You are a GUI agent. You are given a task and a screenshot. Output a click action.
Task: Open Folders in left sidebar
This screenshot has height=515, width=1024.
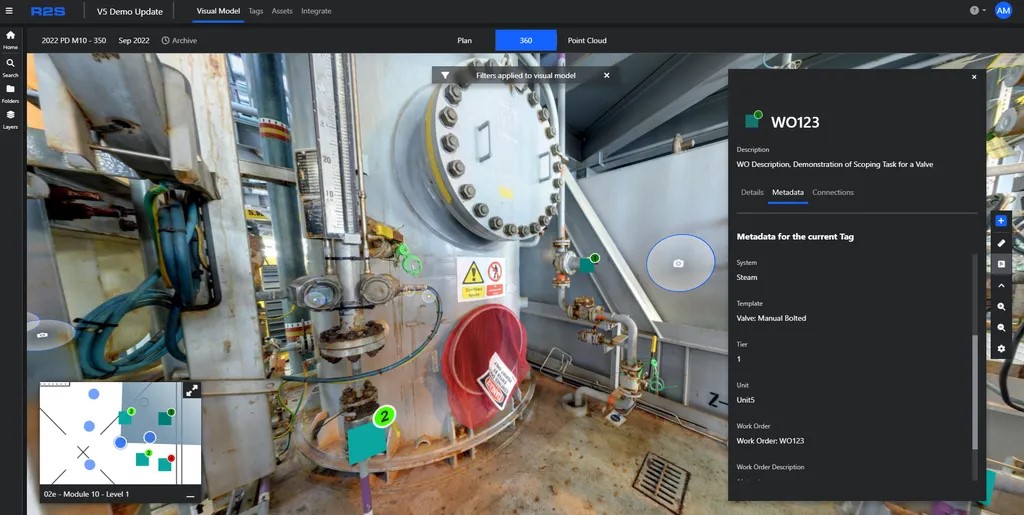point(10,92)
